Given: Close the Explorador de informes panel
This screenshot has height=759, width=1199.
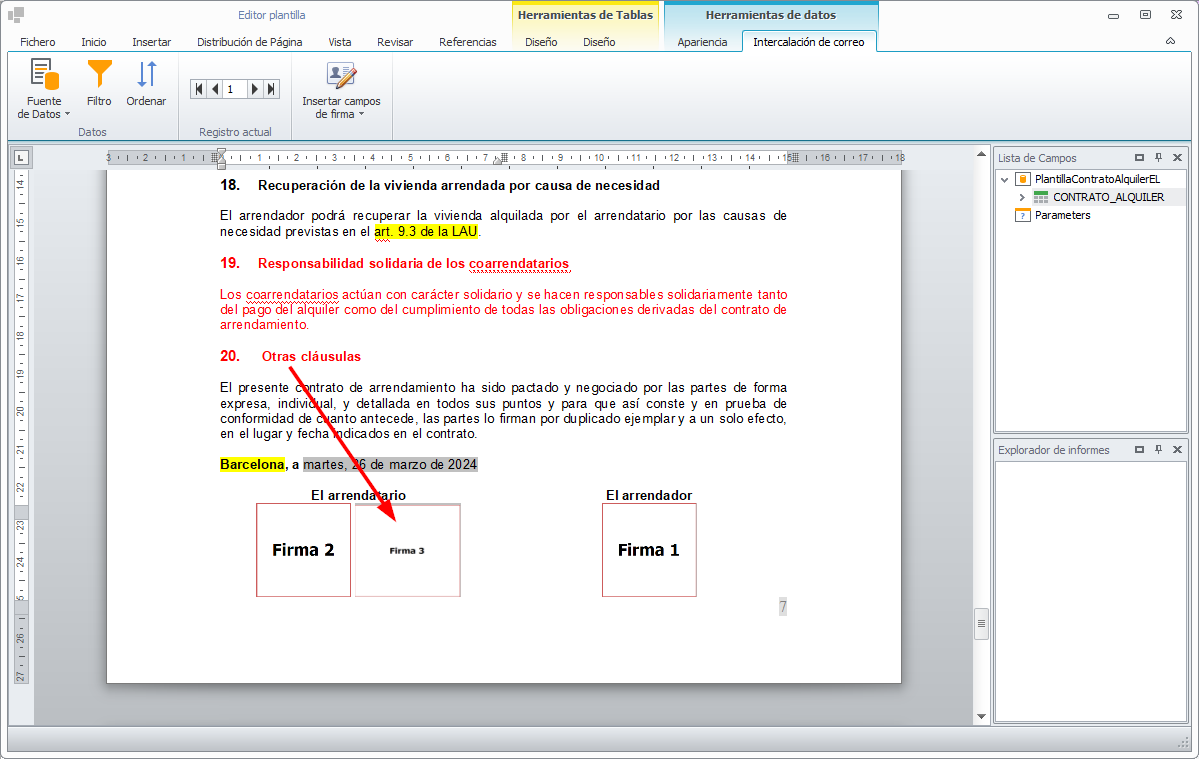Looking at the screenshot, I should (x=1177, y=450).
